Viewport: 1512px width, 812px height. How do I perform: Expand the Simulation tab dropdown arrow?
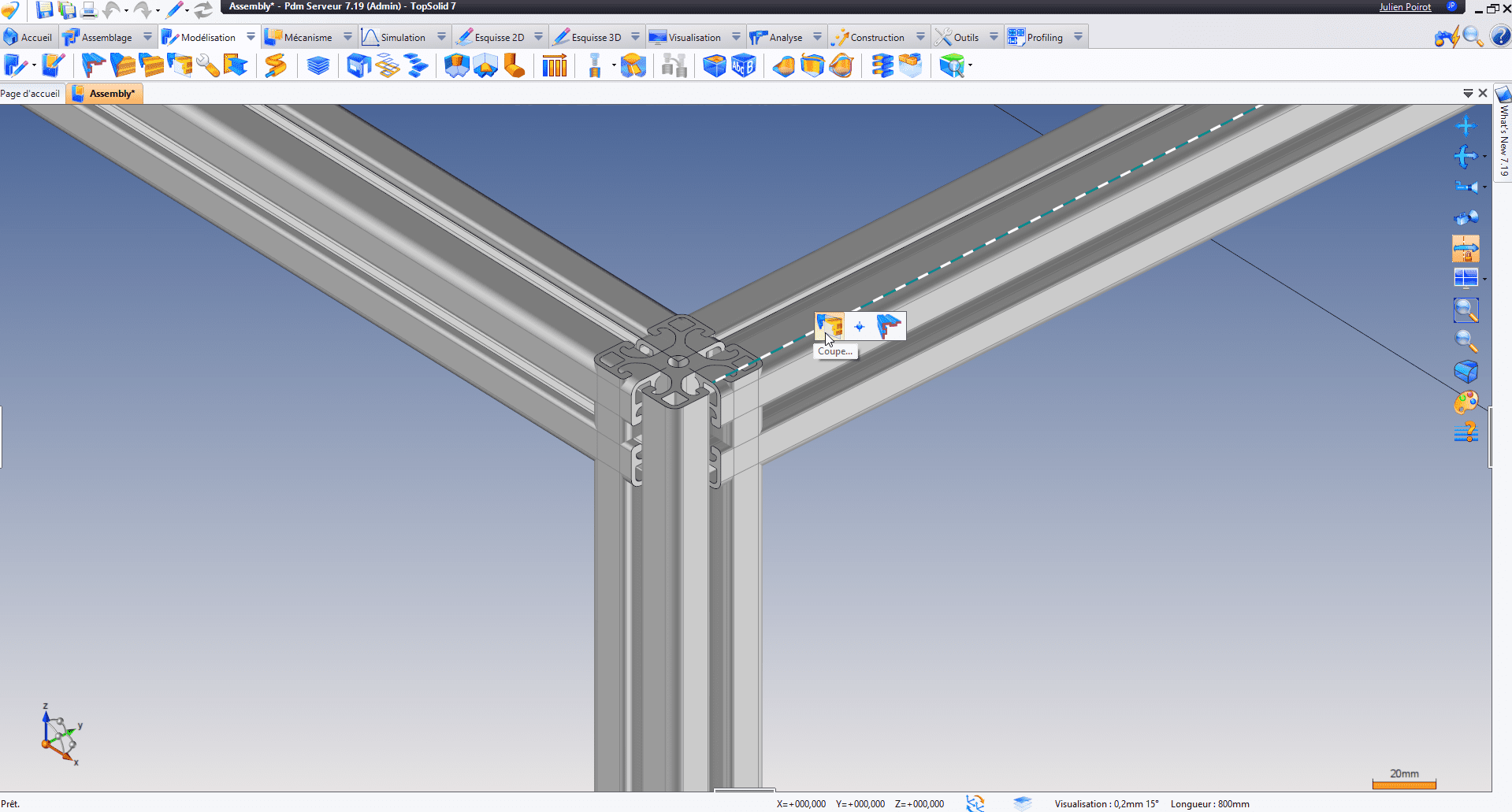click(x=441, y=37)
